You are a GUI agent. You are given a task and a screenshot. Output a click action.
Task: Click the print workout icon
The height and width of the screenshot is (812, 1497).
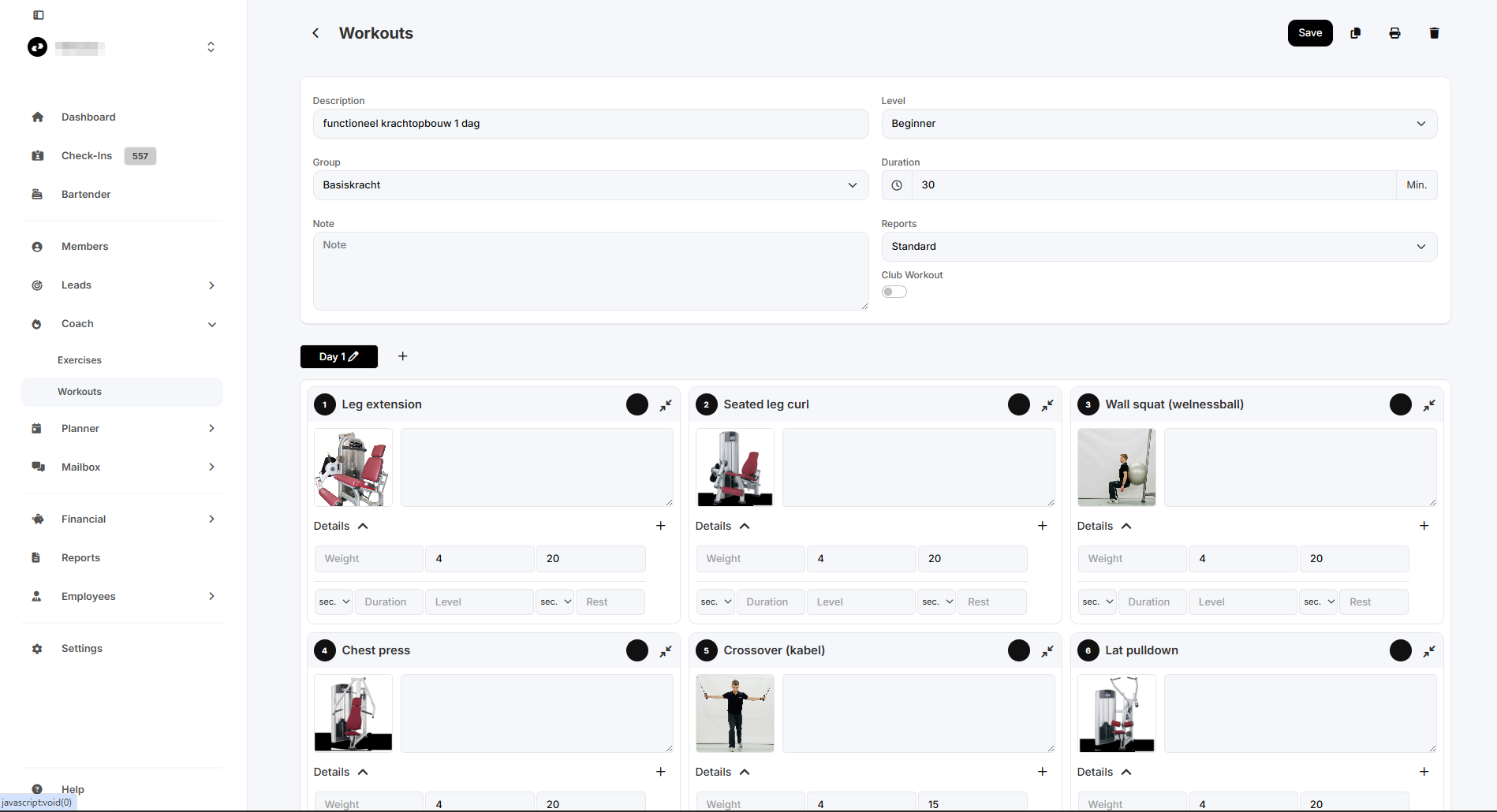(1394, 33)
